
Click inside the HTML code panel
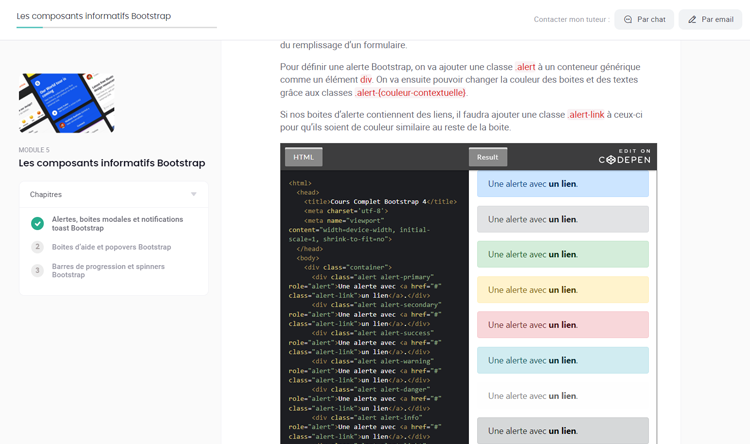(x=374, y=300)
